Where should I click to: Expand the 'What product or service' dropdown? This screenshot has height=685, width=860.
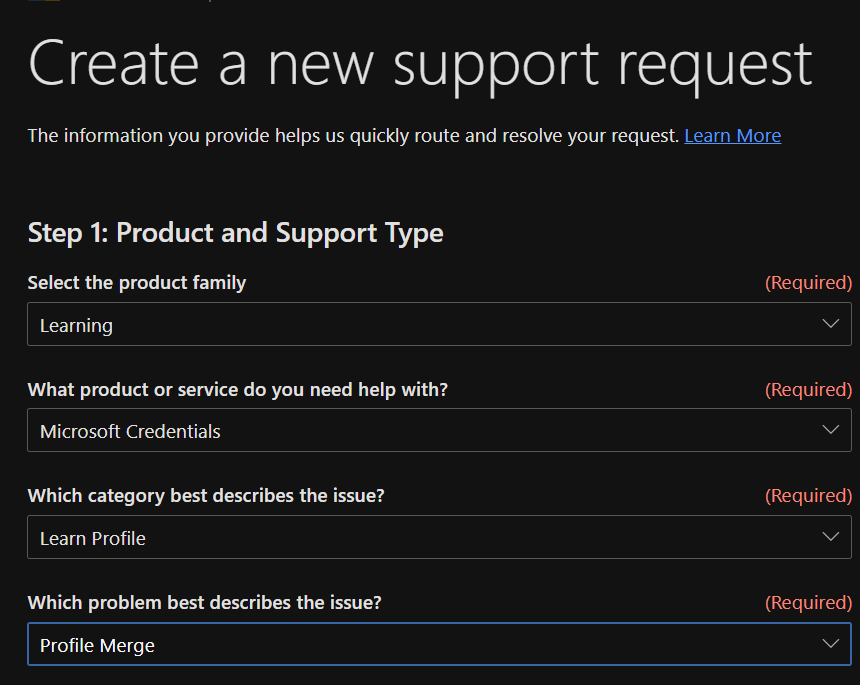440,430
